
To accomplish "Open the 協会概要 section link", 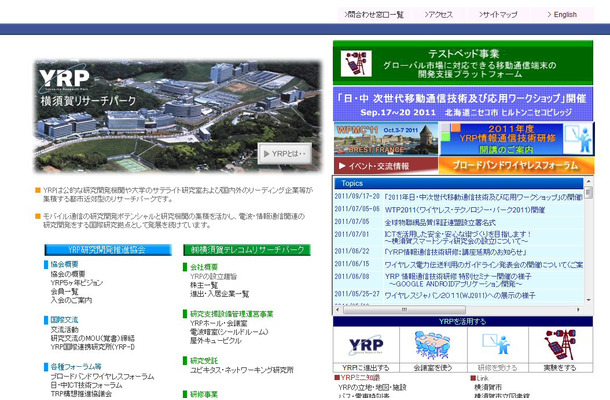I will point(64,264).
